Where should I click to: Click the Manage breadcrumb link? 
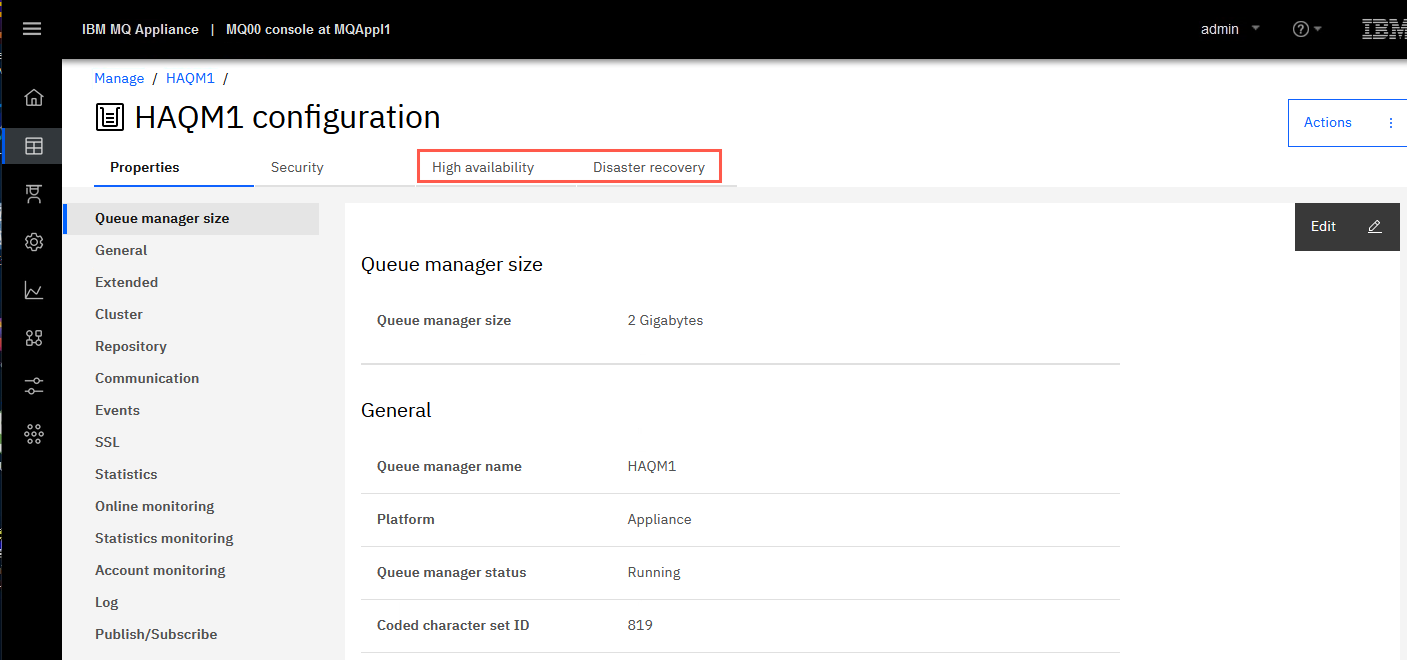pos(119,78)
